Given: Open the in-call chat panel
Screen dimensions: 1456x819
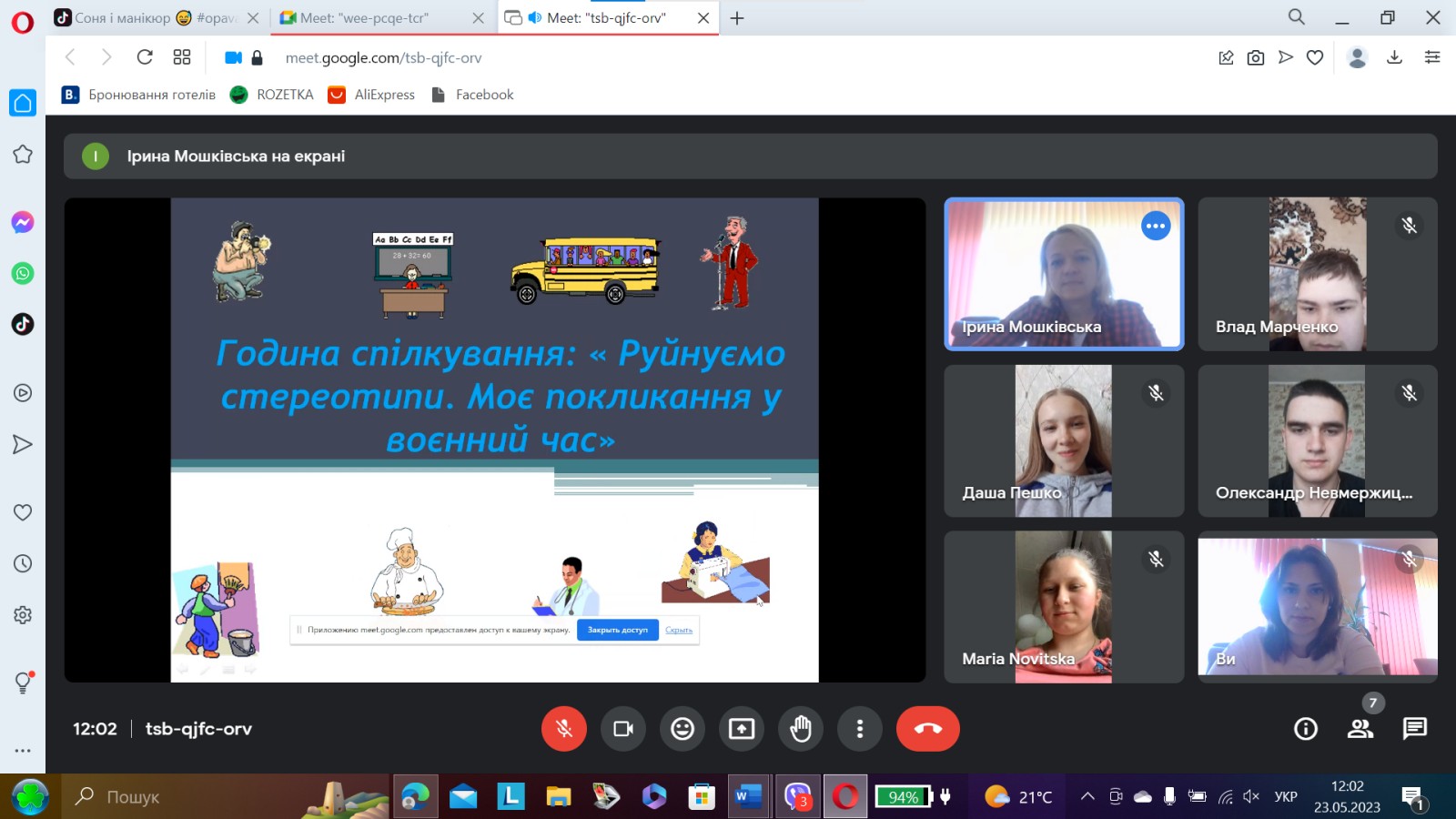Looking at the screenshot, I should [1415, 728].
